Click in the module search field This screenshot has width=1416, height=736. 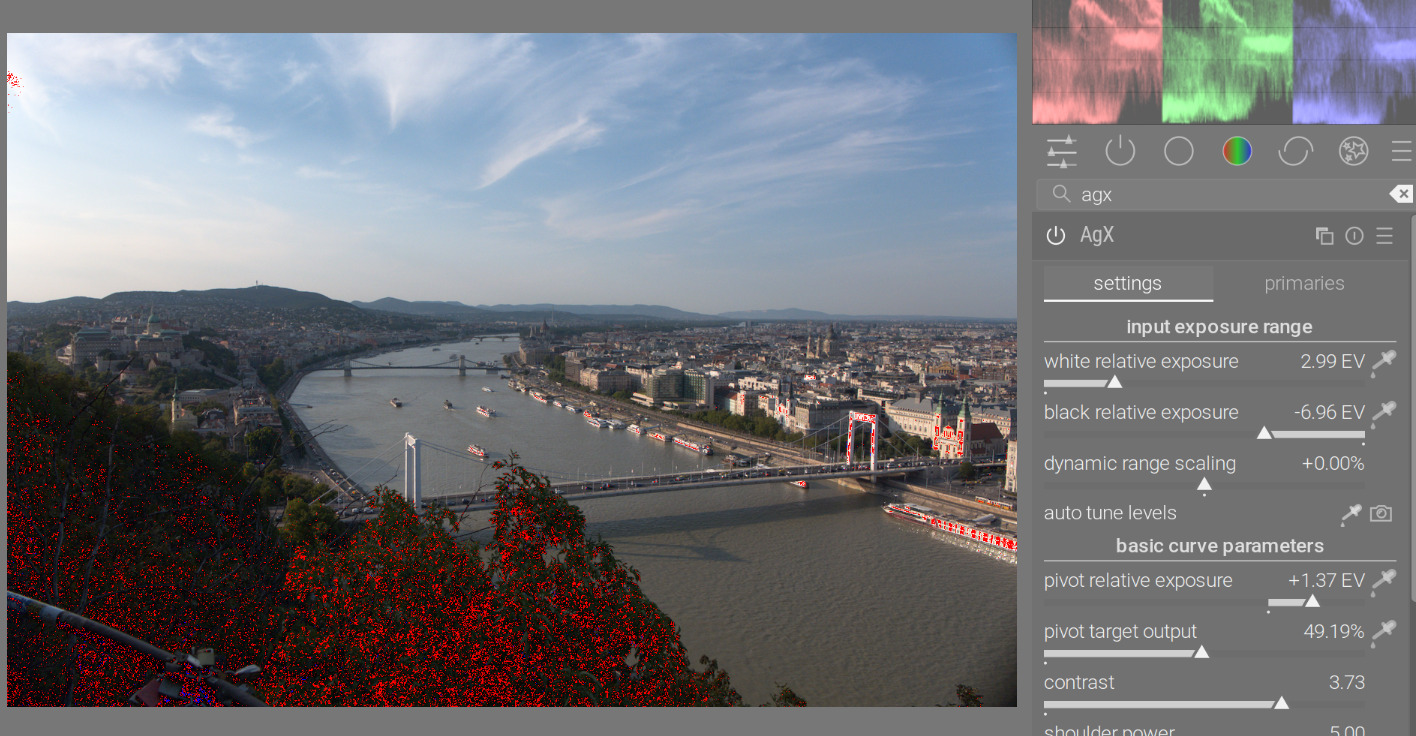coord(1220,195)
